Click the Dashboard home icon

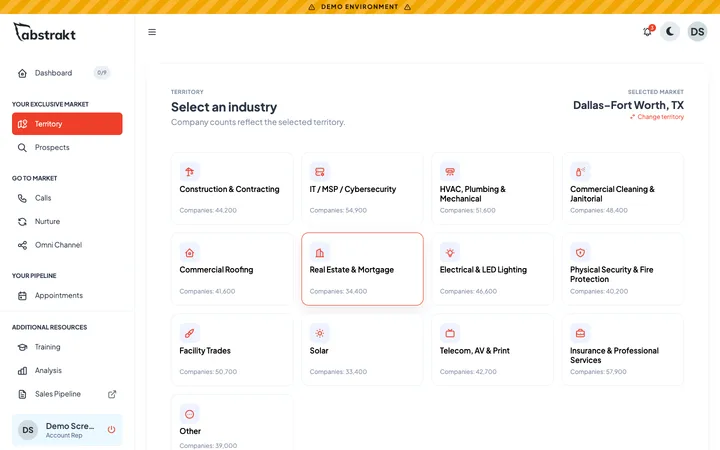(x=22, y=73)
